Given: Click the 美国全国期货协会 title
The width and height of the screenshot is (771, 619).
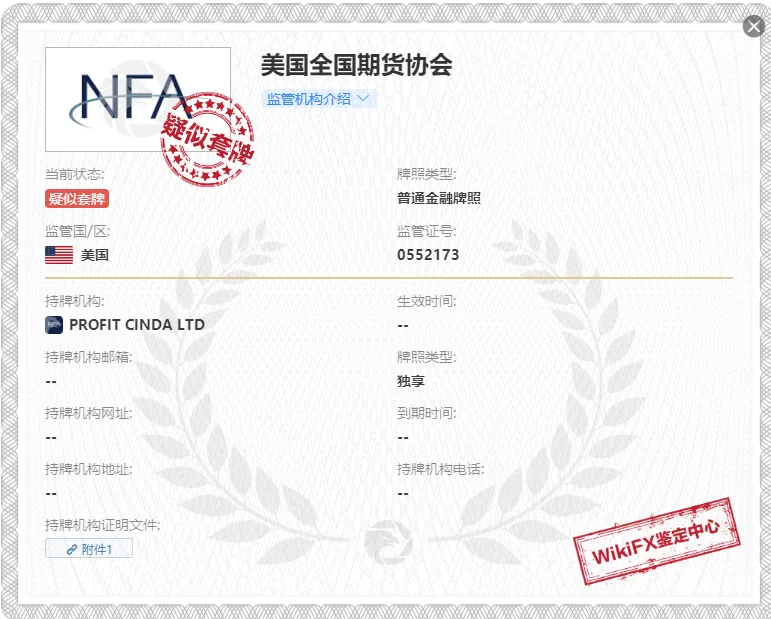Looking at the screenshot, I should (x=356, y=65).
